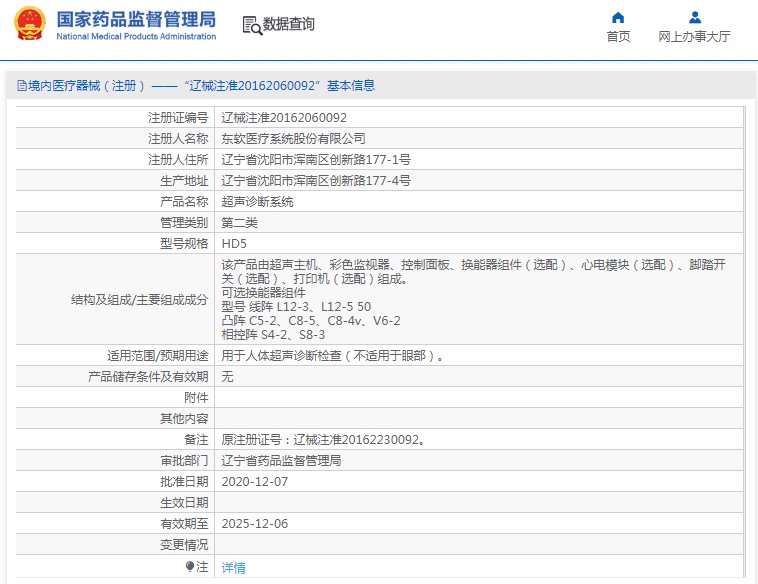
Task: Click the 适用范围/预期用途 label
Action: click(158, 356)
